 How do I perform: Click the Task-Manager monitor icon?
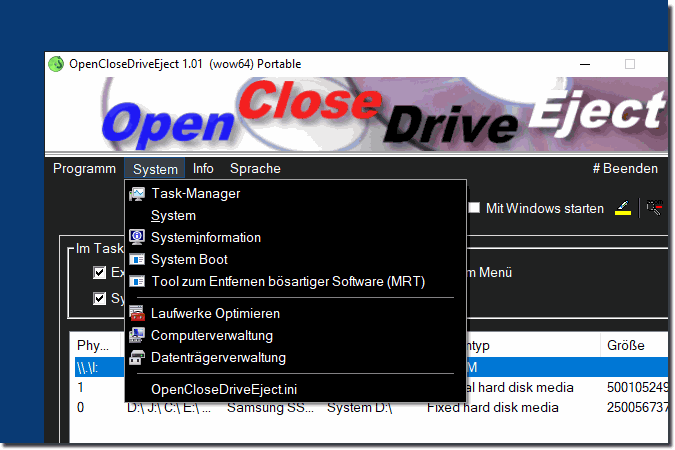(137, 194)
